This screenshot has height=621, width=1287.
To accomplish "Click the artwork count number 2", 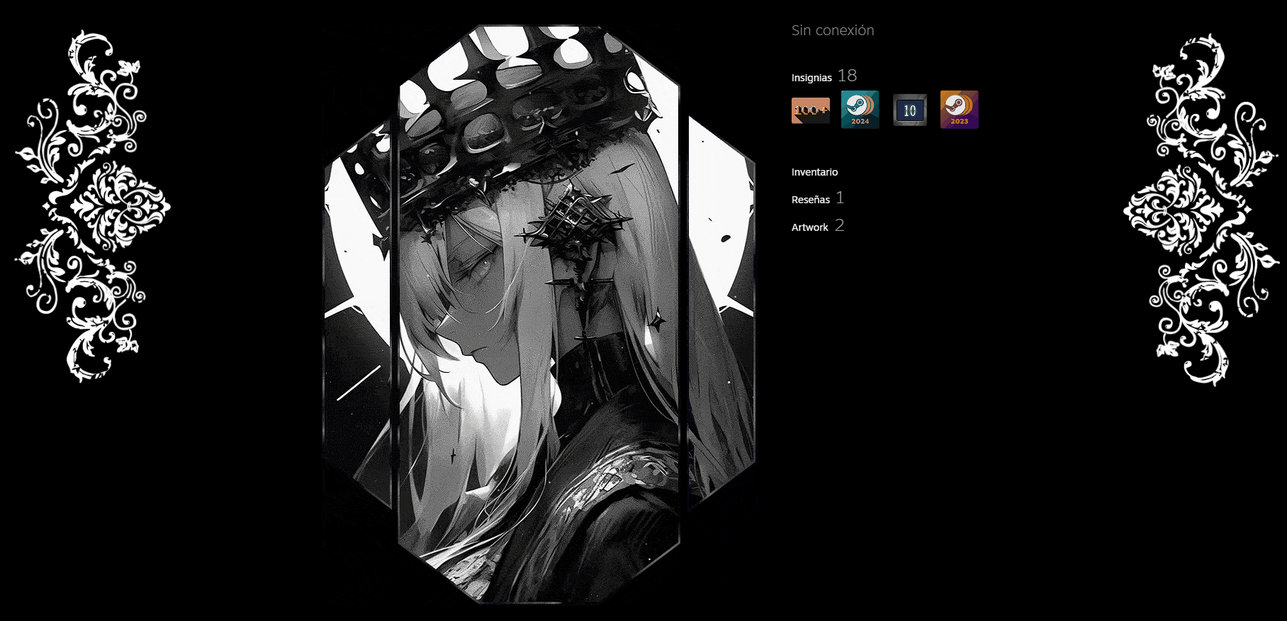I will coord(839,226).
